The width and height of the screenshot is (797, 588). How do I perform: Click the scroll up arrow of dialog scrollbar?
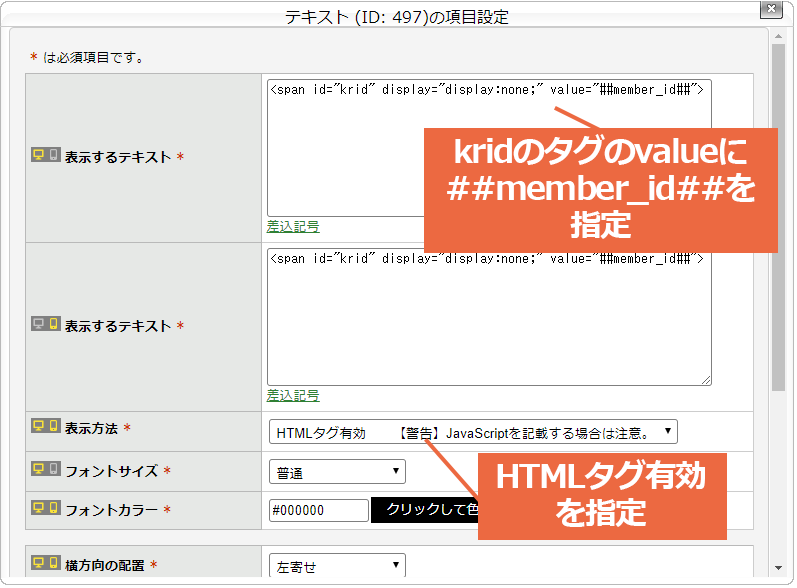click(x=778, y=36)
